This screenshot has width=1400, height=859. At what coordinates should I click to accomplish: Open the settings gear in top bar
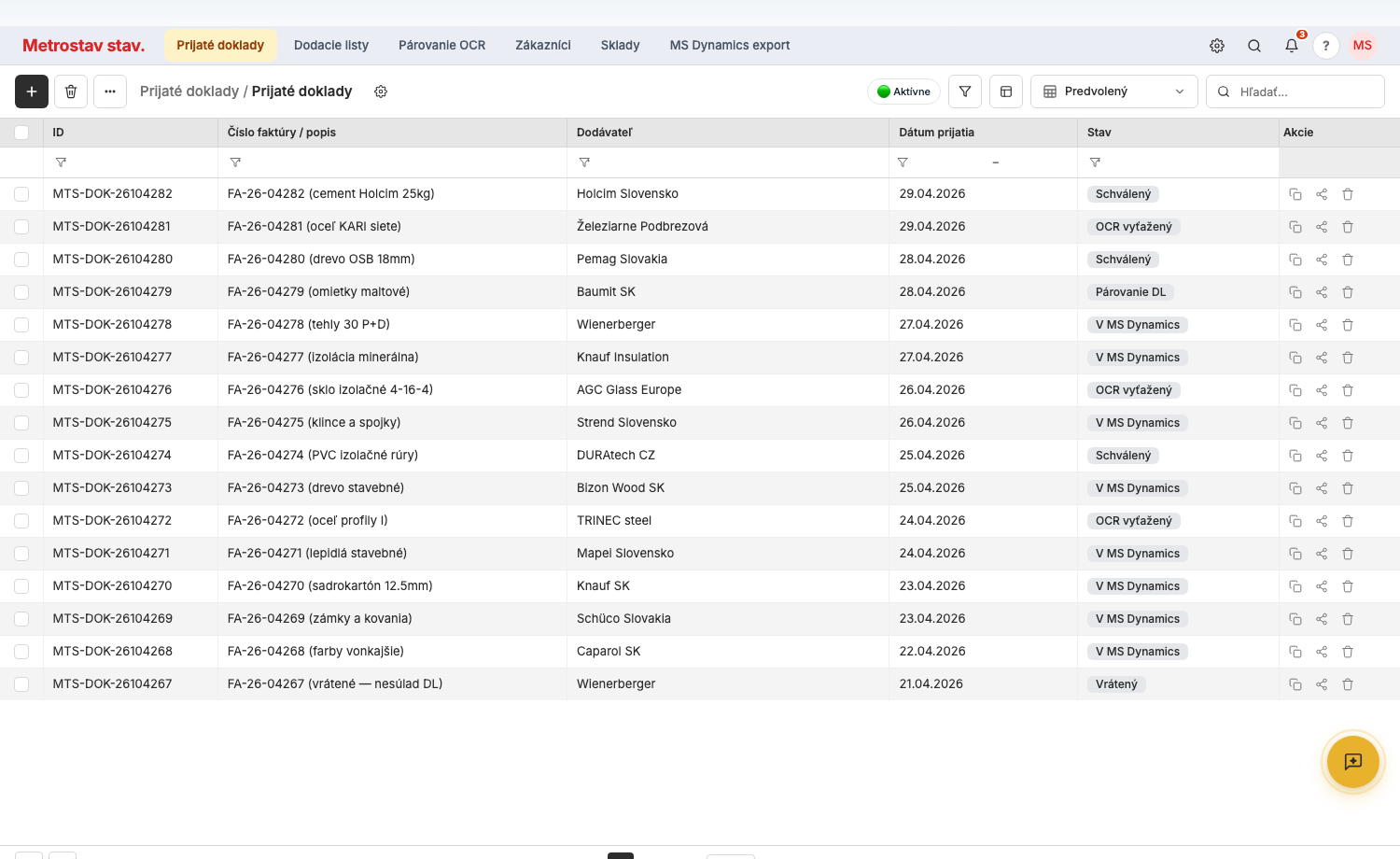1217,46
